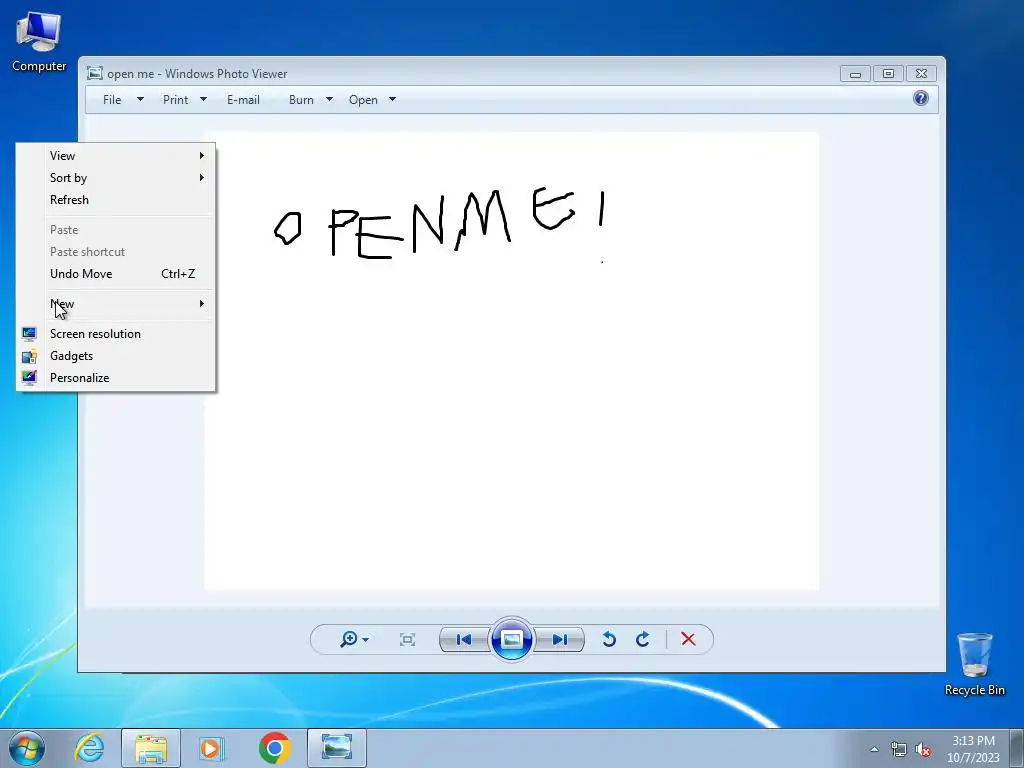
Task: Choose Undo Move from context menu
Action: (116, 274)
